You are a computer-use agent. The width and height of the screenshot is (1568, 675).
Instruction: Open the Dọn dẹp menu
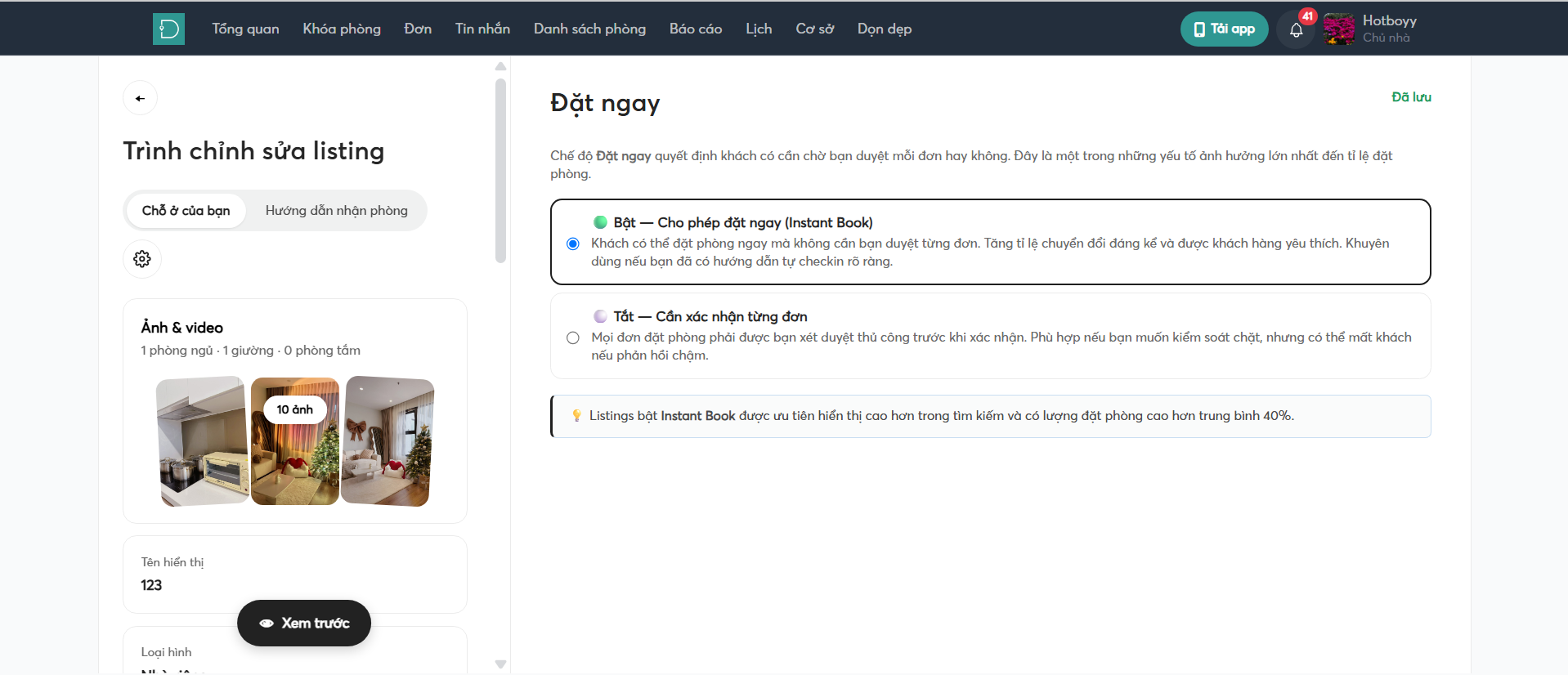(x=885, y=29)
